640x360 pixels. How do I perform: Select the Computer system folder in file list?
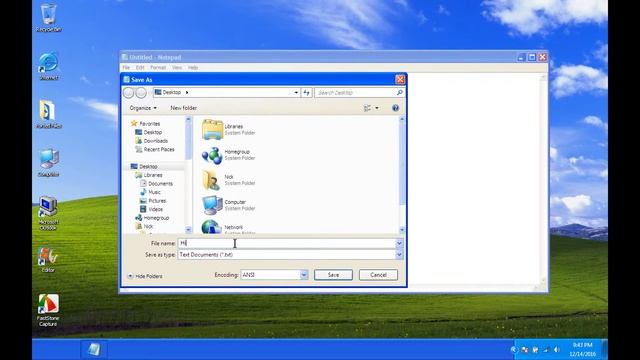(x=229, y=205)
